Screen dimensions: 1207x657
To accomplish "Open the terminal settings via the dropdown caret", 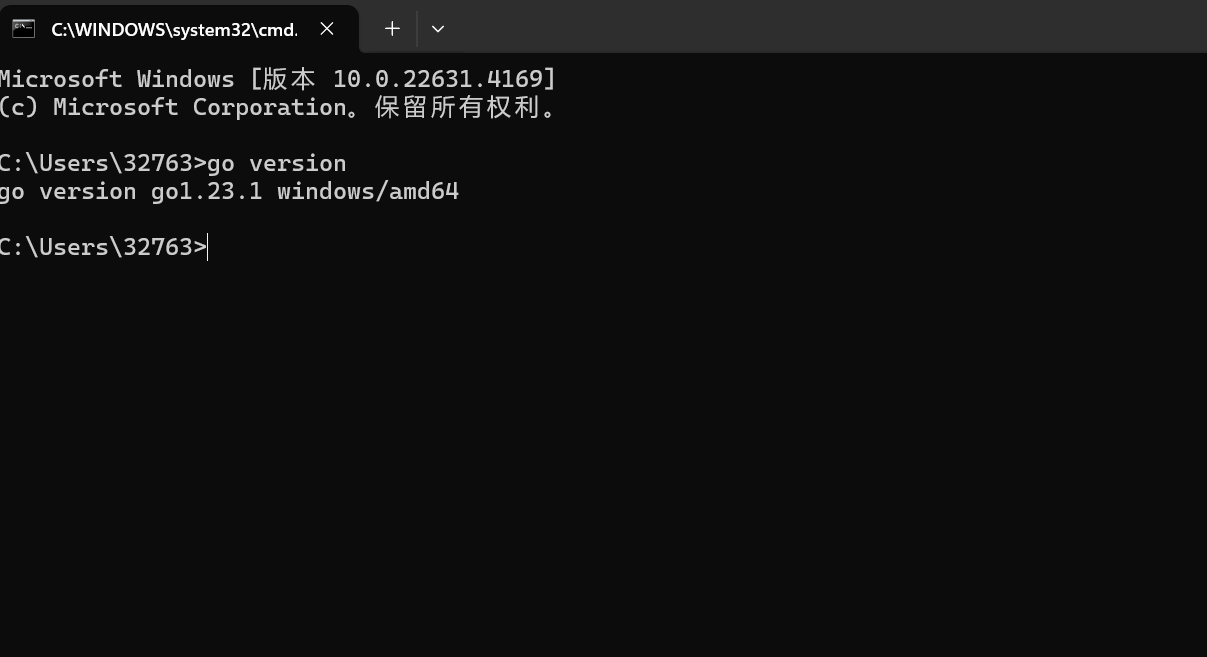I will tap(437, 28).
